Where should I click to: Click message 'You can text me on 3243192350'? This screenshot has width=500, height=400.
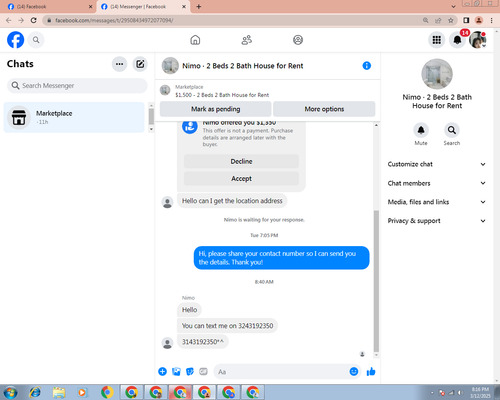pos(227,326)
